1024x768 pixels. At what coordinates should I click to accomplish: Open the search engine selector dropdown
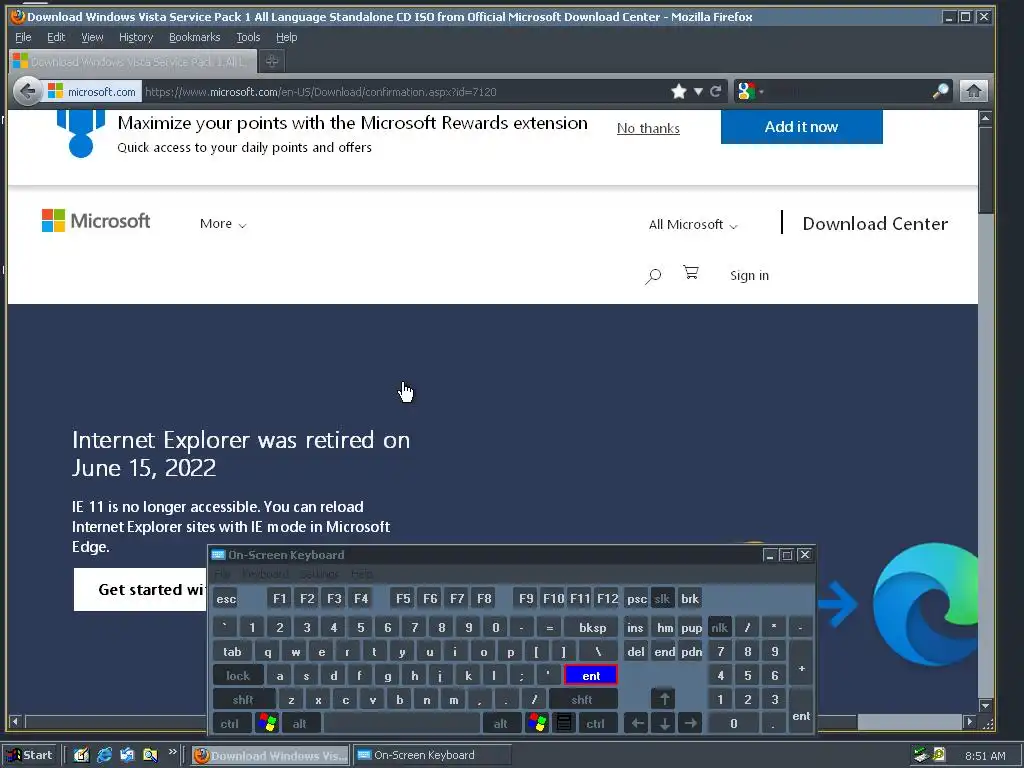click(x=761, y=92)
